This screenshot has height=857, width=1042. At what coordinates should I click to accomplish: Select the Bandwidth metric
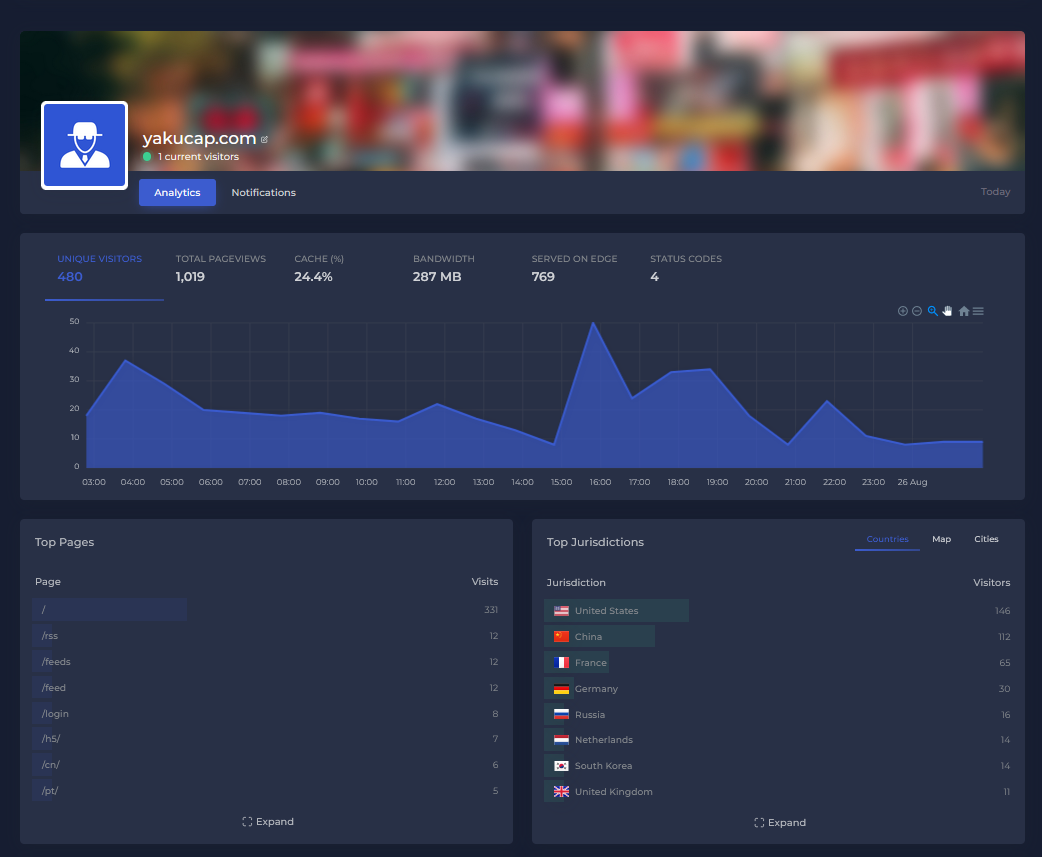(x=443, y=268)
